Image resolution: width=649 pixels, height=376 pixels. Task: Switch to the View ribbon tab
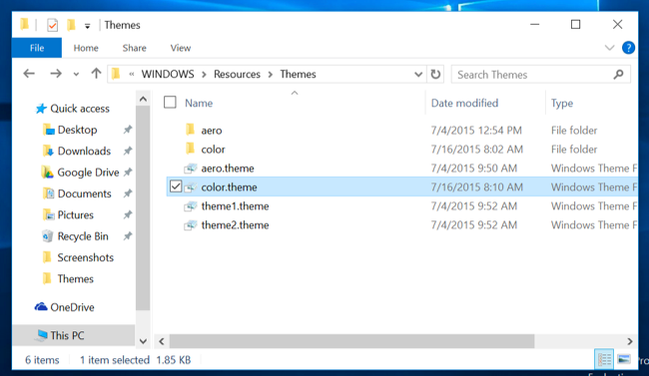181,48
